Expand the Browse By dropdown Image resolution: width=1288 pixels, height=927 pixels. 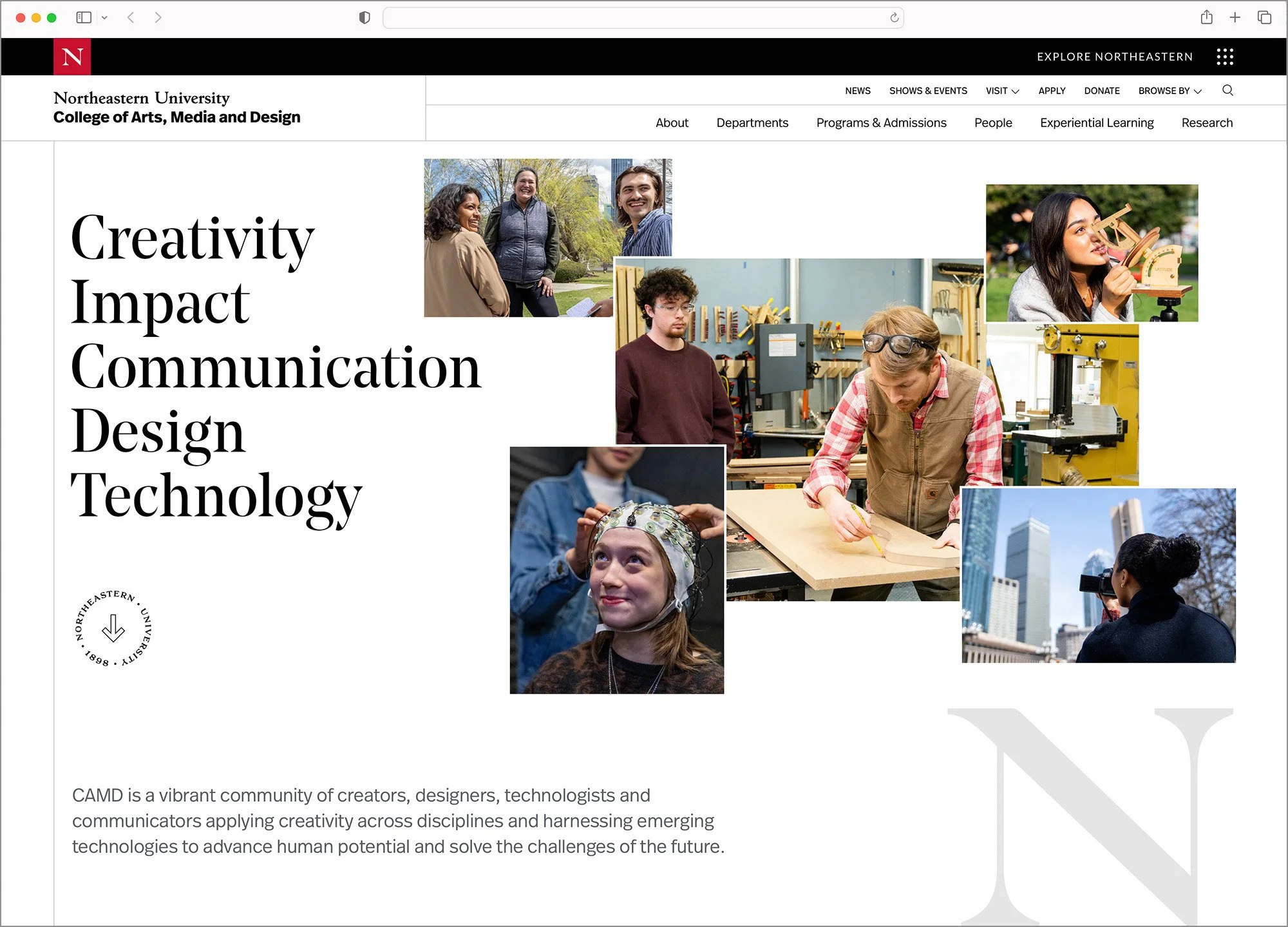tap(1170, 91)
